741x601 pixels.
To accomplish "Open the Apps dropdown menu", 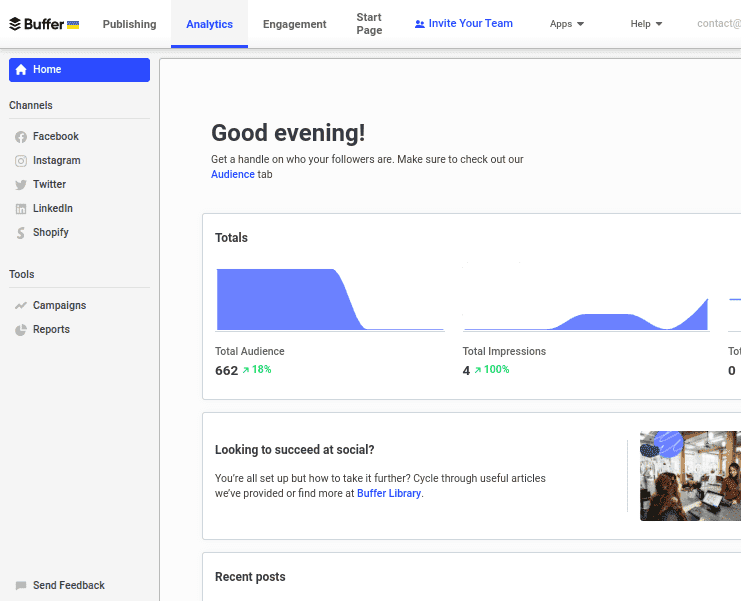I will (x=567, y=24).
